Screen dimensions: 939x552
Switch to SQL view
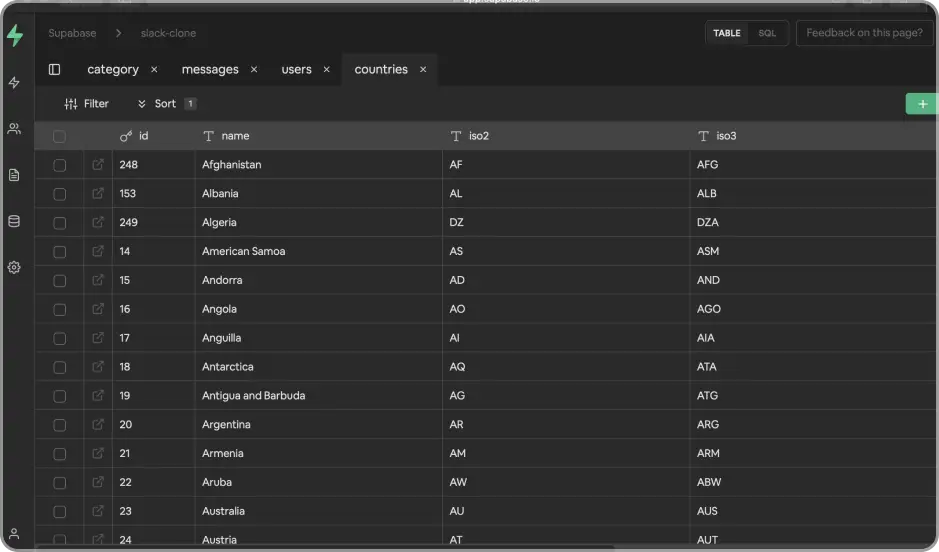click(x=767, y=33)
